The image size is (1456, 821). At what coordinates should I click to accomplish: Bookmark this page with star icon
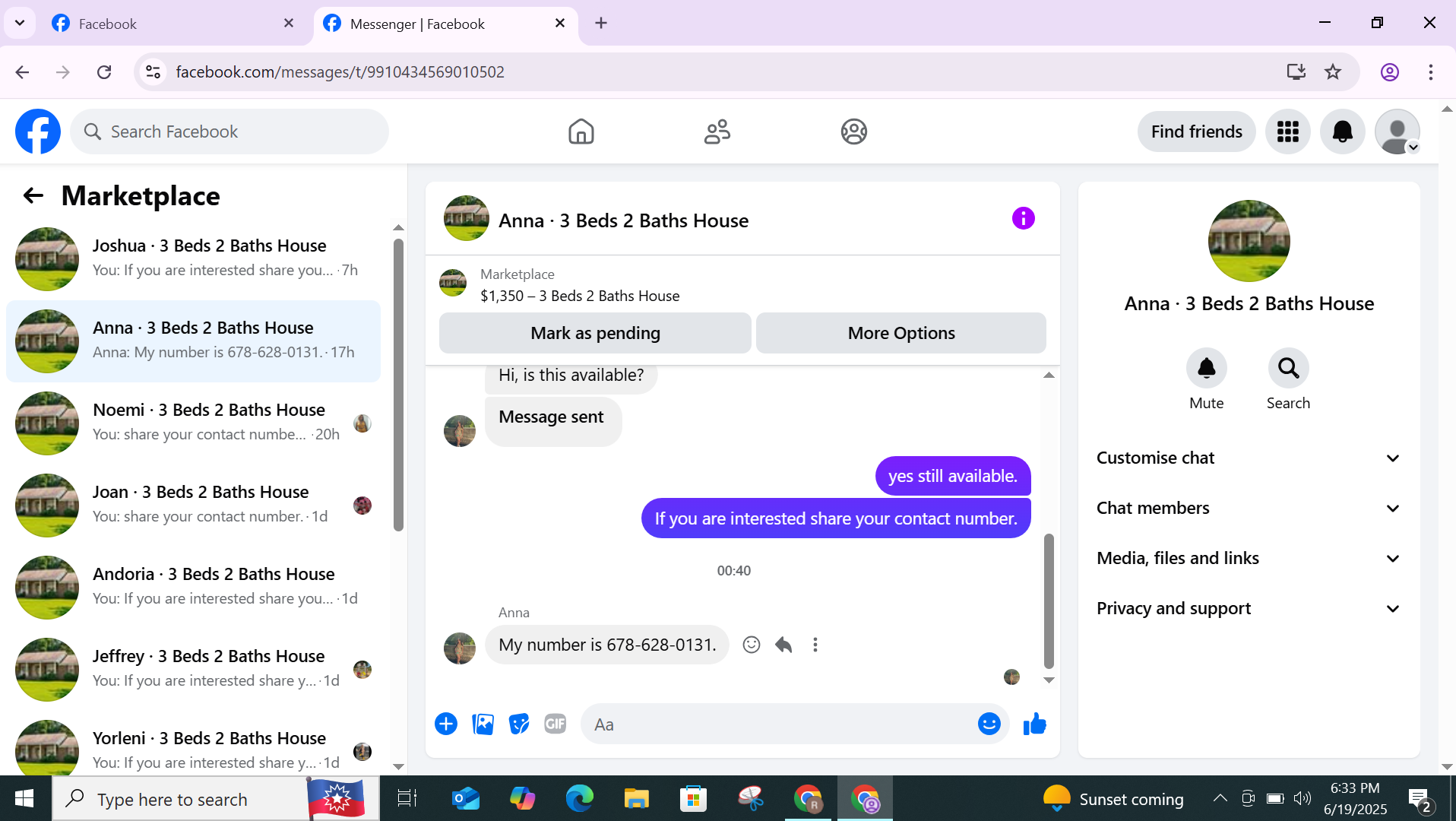point(1333,71)
